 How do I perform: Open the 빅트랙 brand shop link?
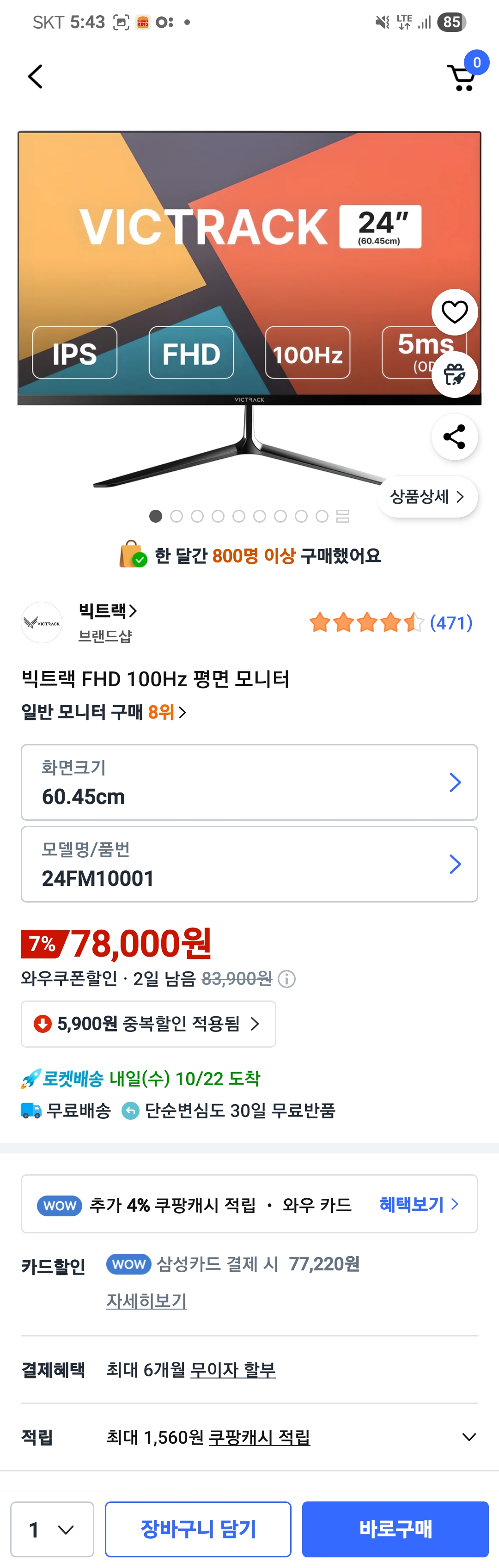coord(107,610)
